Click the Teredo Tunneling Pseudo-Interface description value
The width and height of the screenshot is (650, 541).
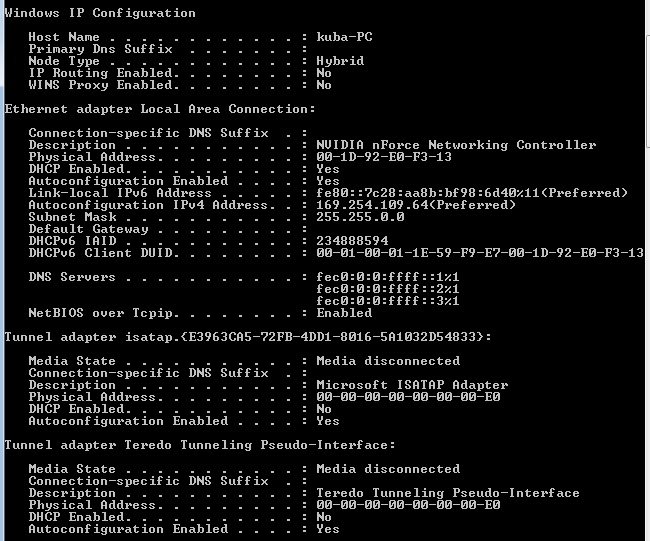click(448, 493)
